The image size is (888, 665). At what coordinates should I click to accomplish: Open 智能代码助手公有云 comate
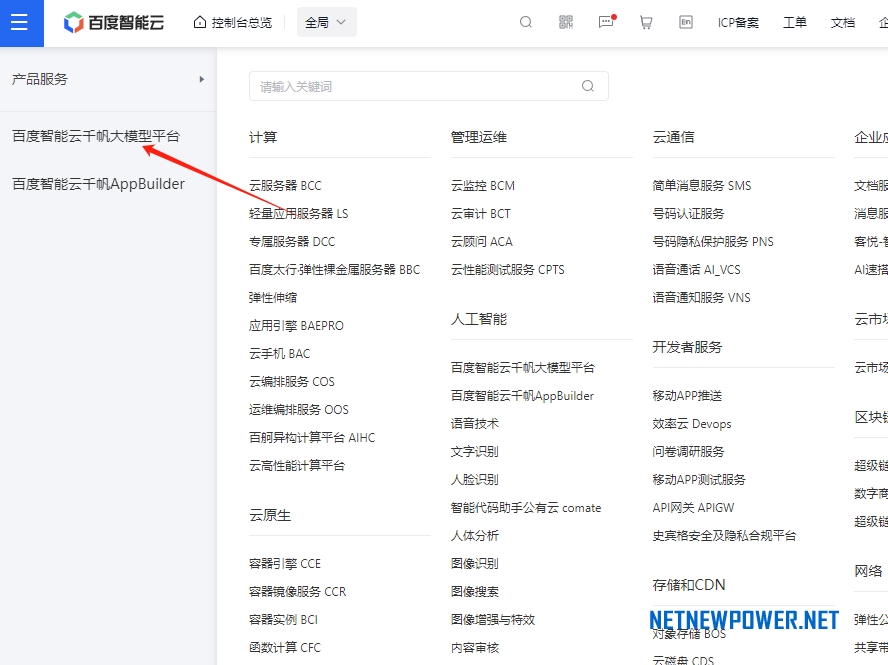526,508
